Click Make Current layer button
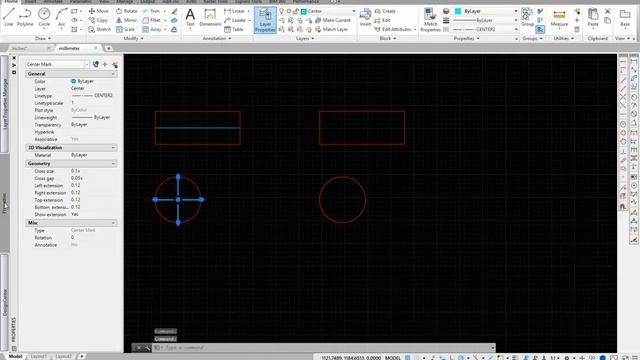This screenshot has height=360, width=640. coord(332,20)
